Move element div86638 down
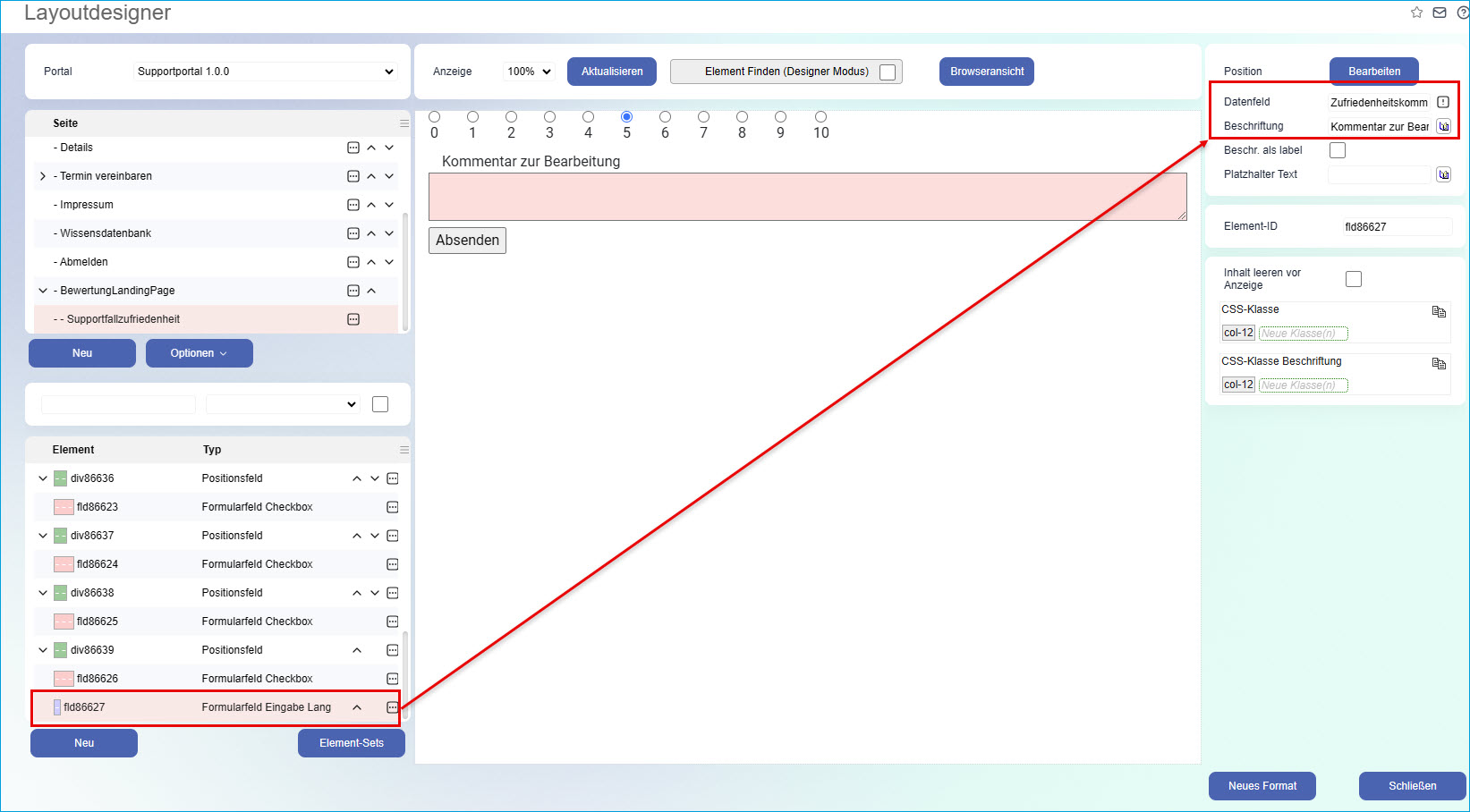 click(375, 593)
